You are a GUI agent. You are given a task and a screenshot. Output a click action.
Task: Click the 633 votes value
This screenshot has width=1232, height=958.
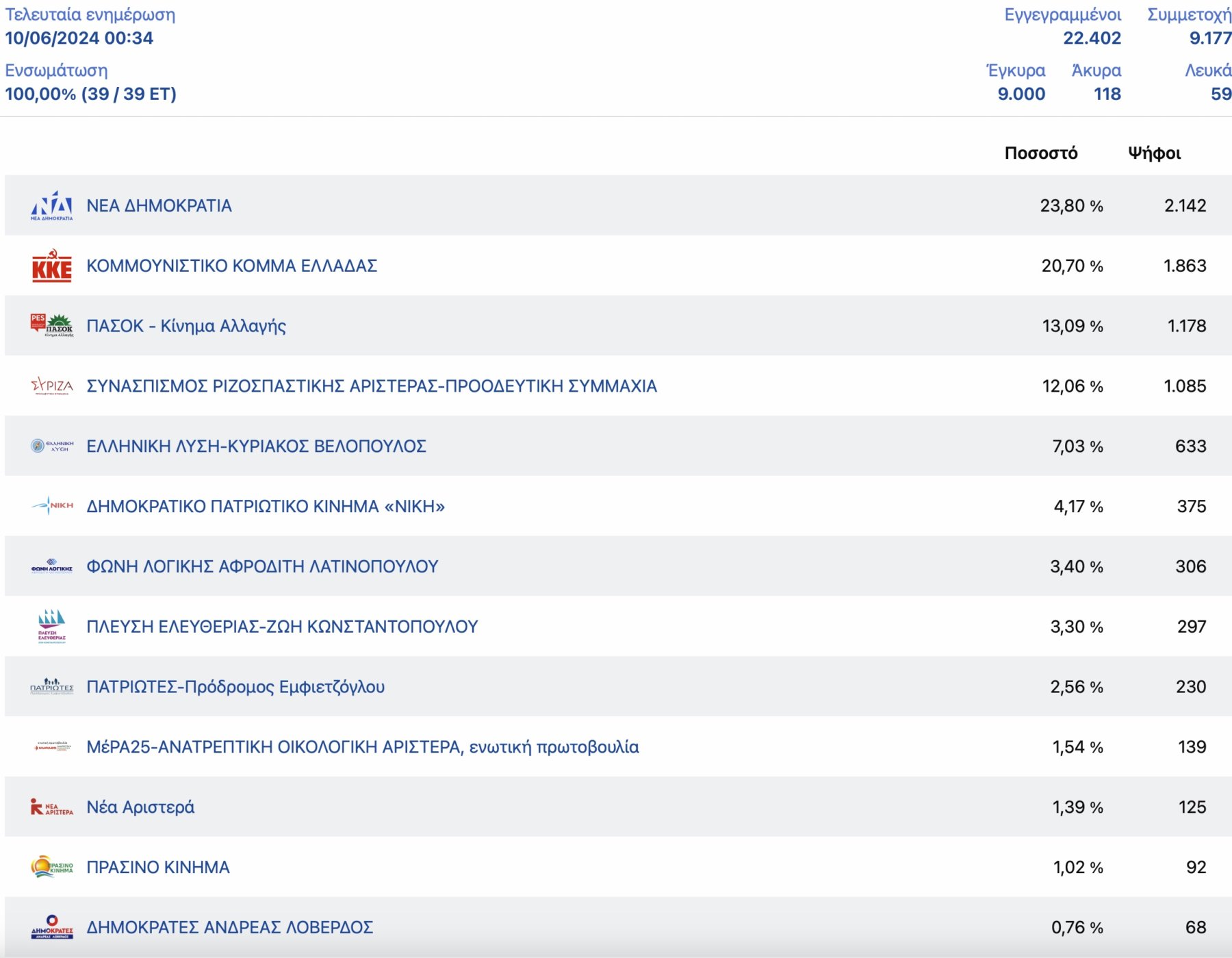click(1191, 446)
